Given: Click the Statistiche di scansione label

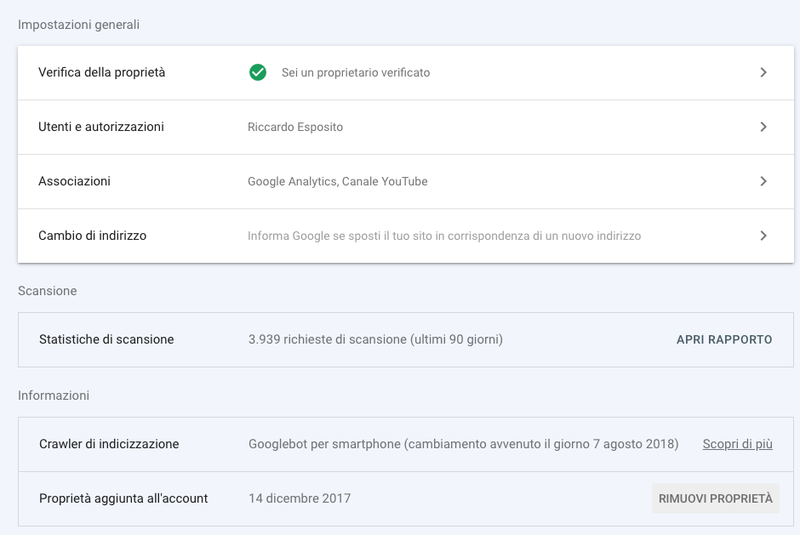Looking at the screenshot, I should tap(106, 340).
